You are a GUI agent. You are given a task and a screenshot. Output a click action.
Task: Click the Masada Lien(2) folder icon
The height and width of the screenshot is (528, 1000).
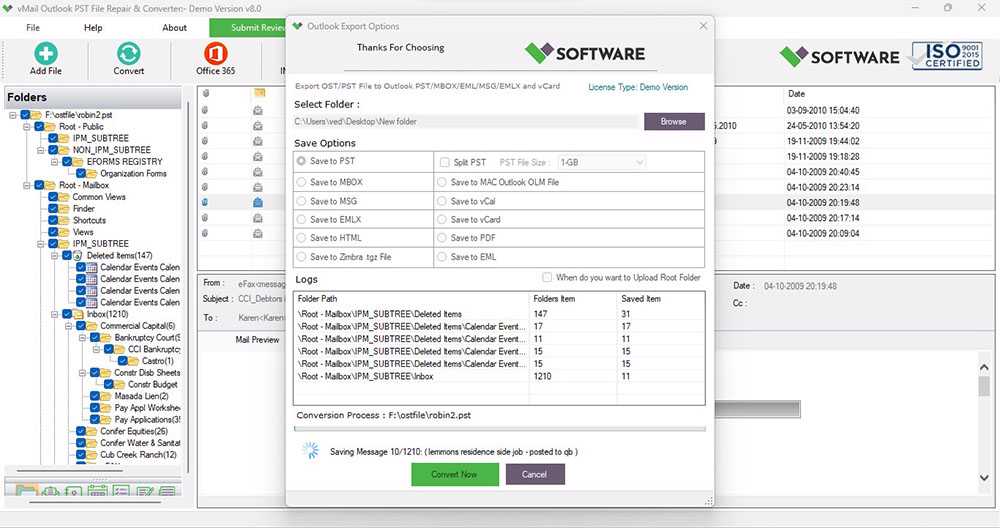[x=107, y=396]
